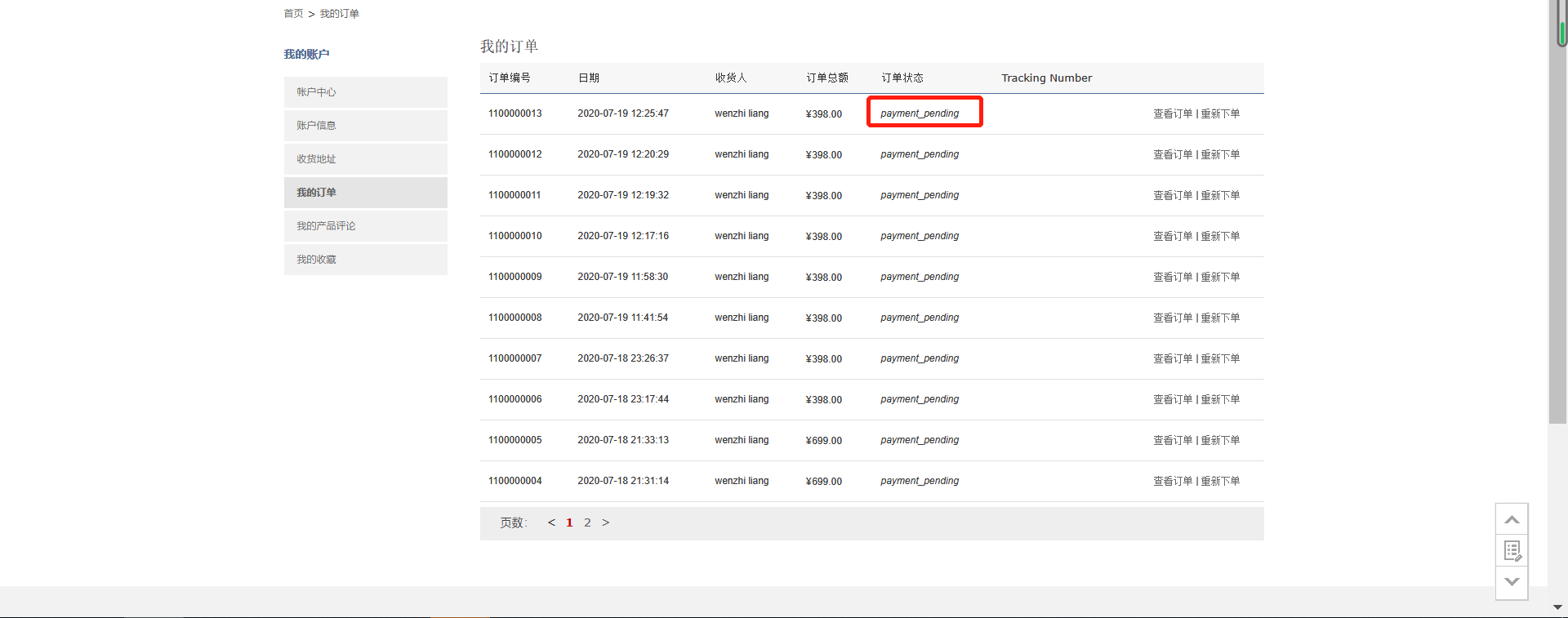Reorder order 1100000011 via 重新下单
The image size is (1568, 618).
[x=1220, y=196]
